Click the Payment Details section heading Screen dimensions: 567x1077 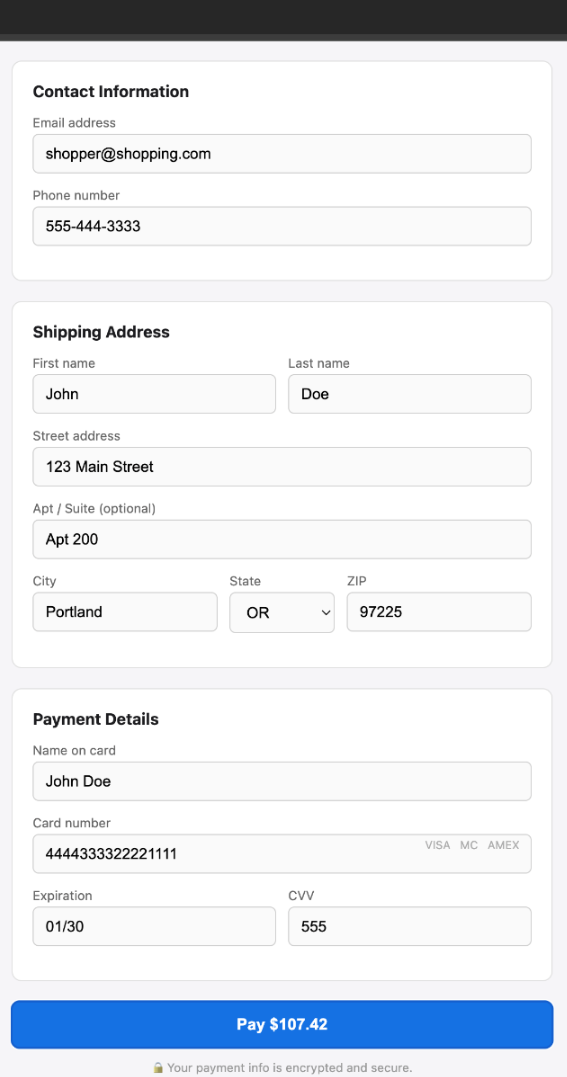96,719
